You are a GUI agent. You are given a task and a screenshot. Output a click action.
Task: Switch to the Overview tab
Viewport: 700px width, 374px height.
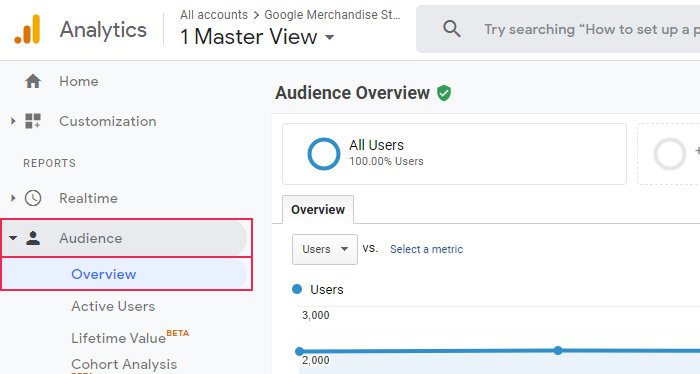tap(318, 209)
